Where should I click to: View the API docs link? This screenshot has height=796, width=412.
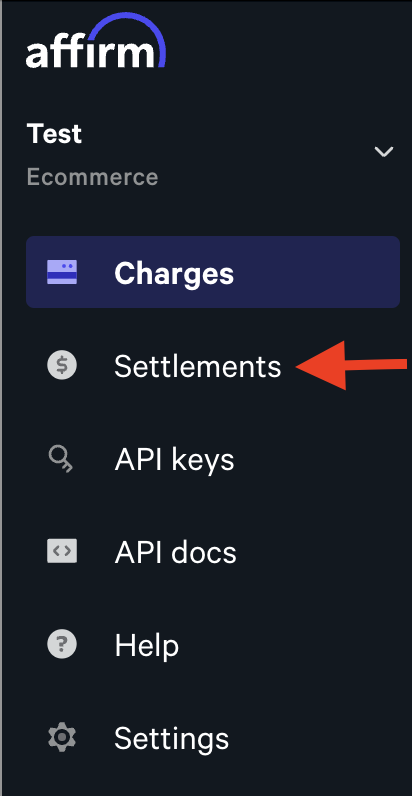(176, 552)
